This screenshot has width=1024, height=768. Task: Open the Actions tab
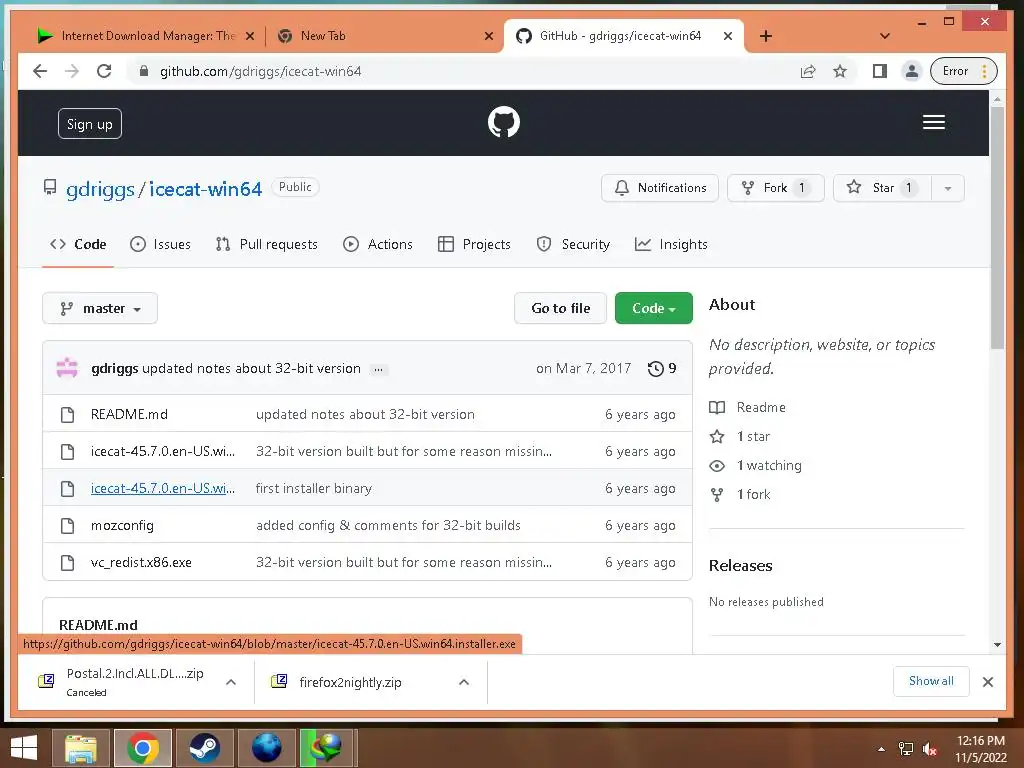378,244
